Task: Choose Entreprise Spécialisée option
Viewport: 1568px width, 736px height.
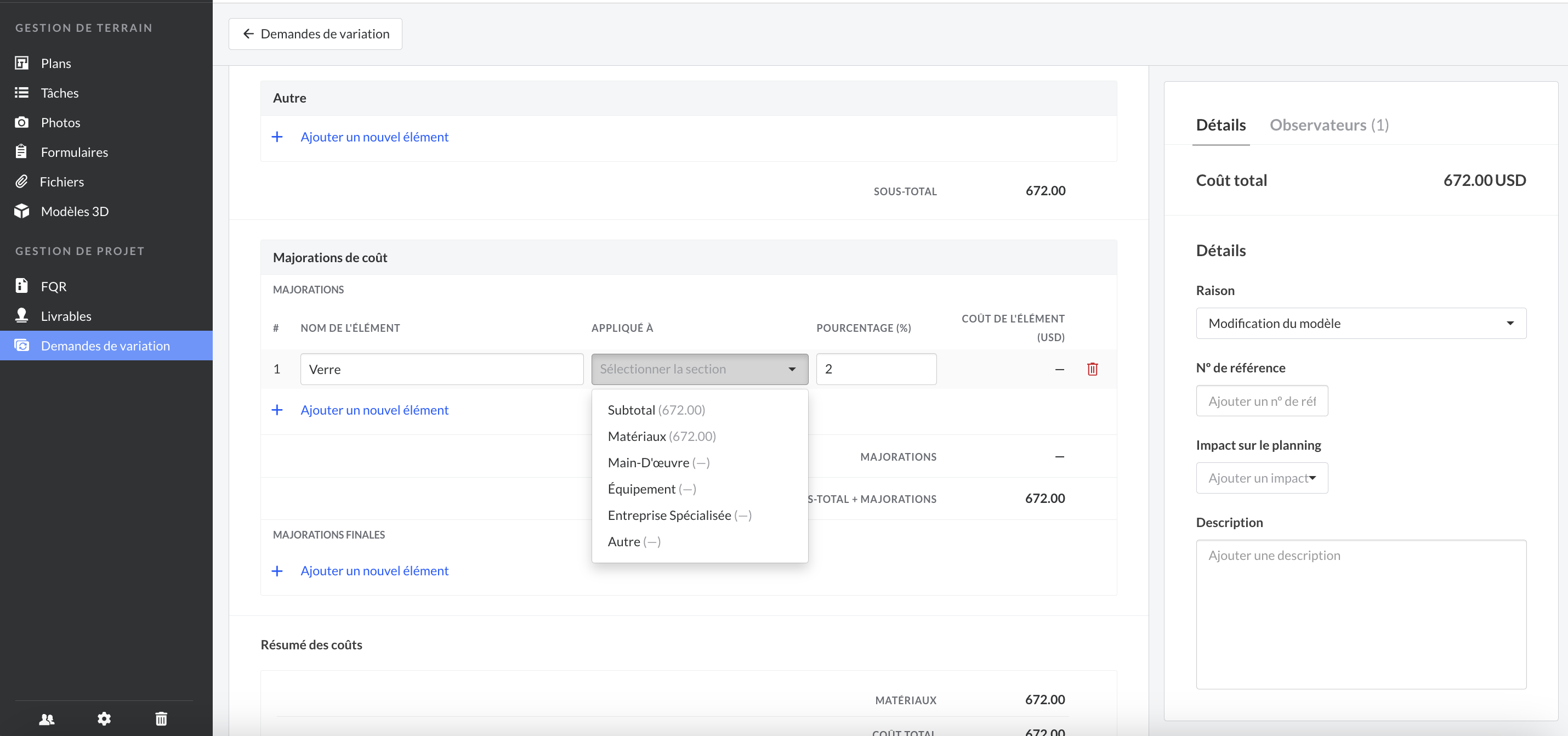Action: (x=700, y=515)
